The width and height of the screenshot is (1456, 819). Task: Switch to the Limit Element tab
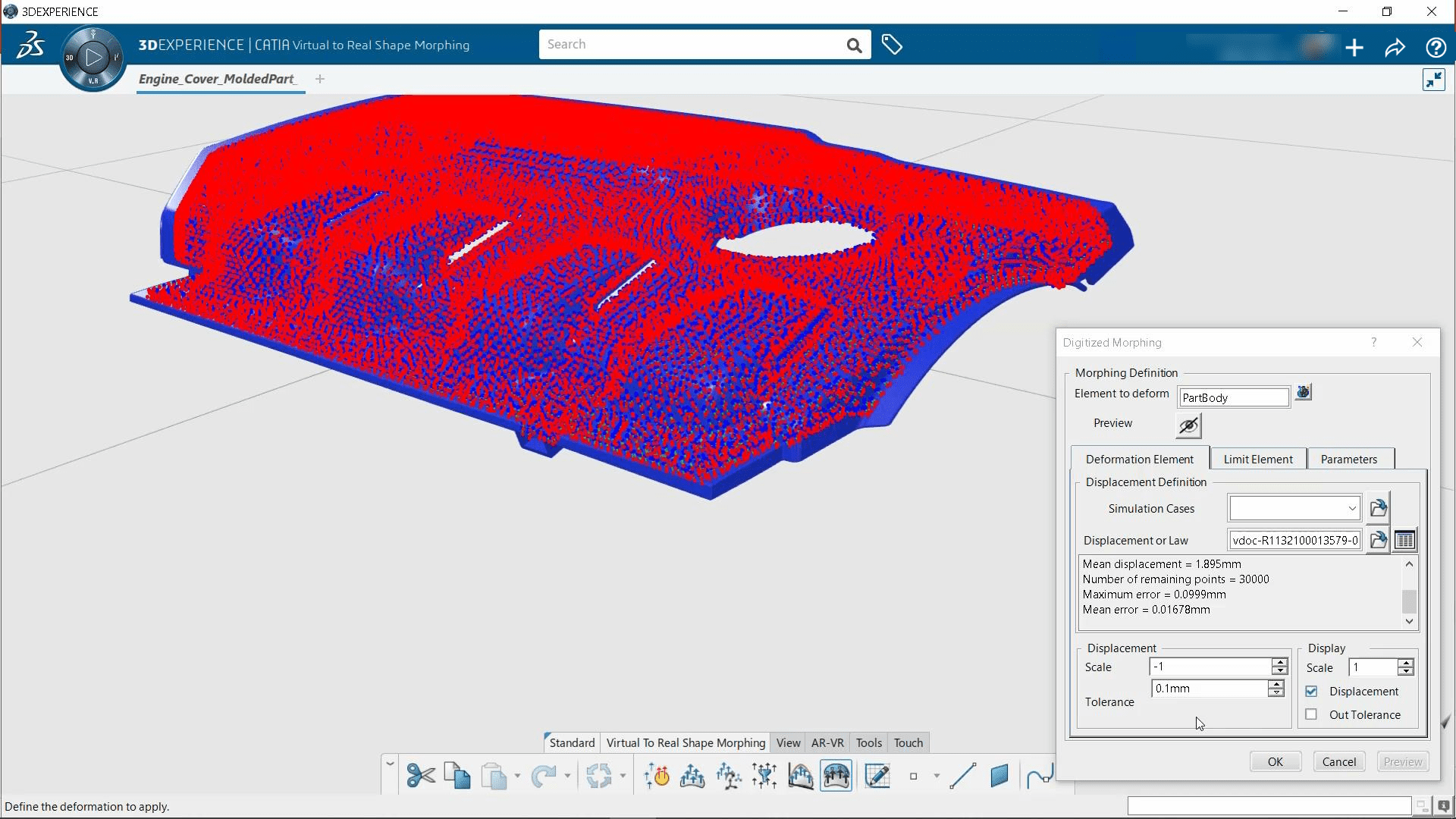(1257, 459)
